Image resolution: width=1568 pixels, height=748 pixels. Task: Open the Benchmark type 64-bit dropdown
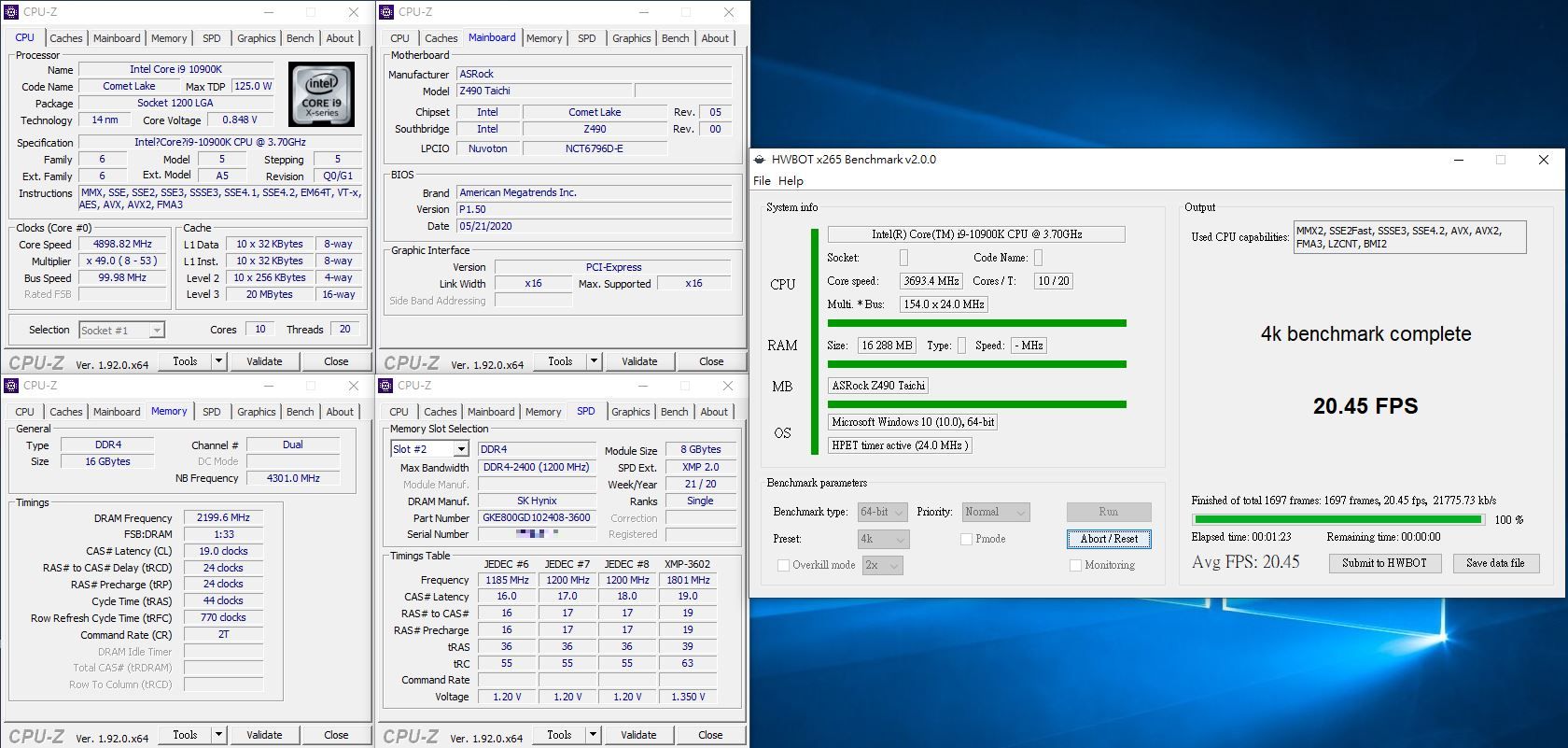(882, 512)
